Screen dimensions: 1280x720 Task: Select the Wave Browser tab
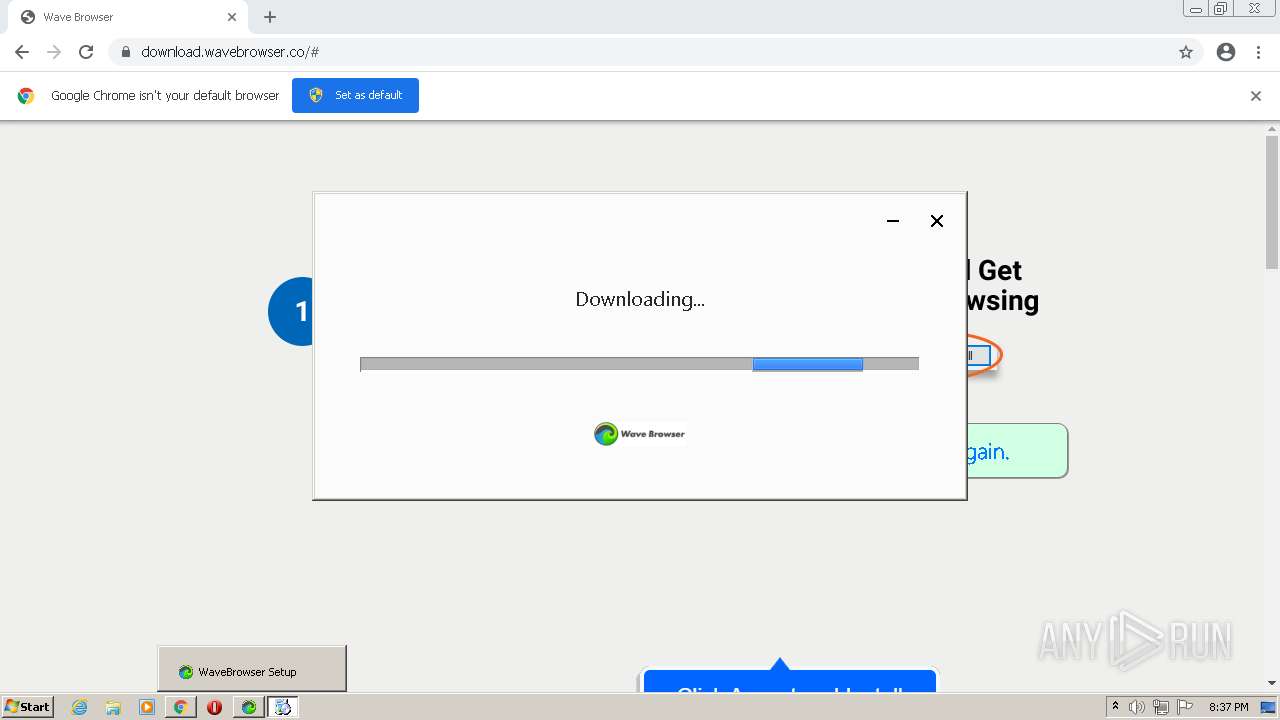(x=127, y=17)
